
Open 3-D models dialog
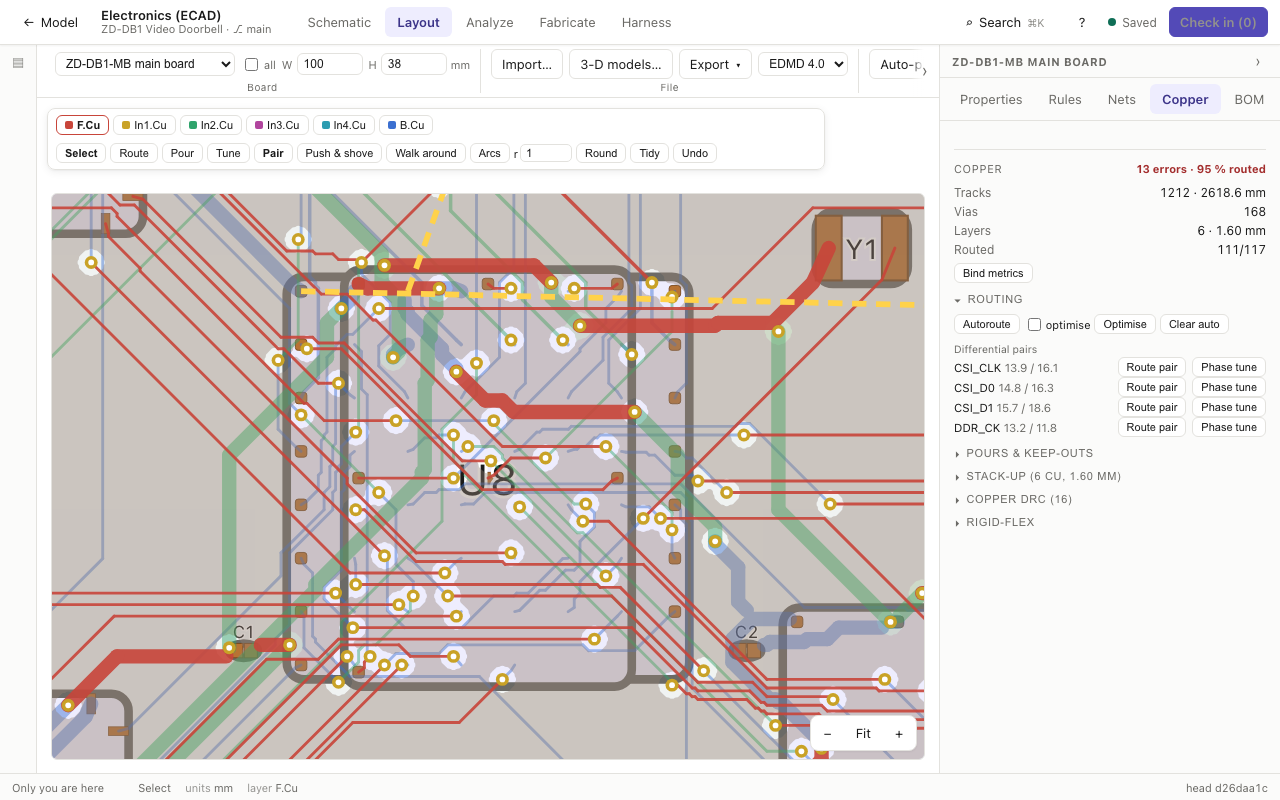621,64
